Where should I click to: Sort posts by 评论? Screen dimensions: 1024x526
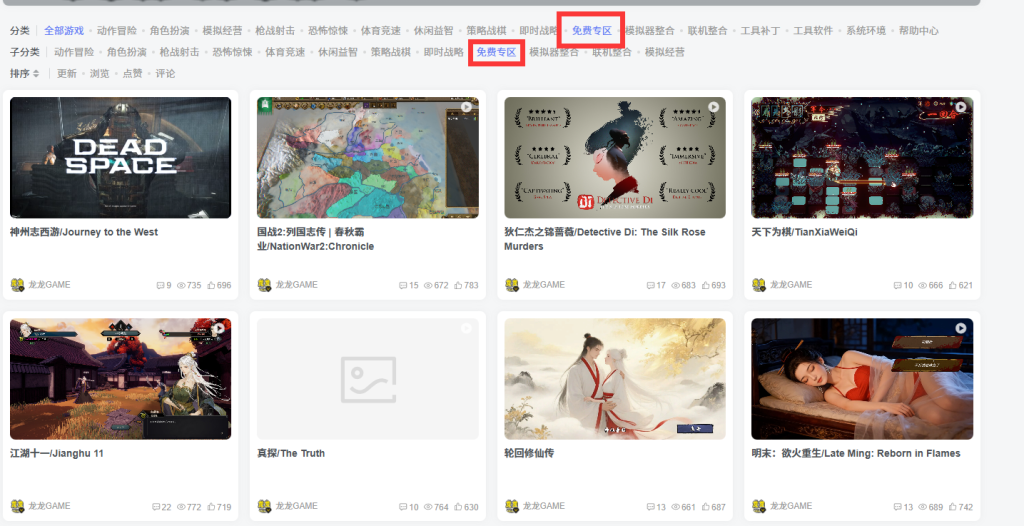[x=165, y=74]
